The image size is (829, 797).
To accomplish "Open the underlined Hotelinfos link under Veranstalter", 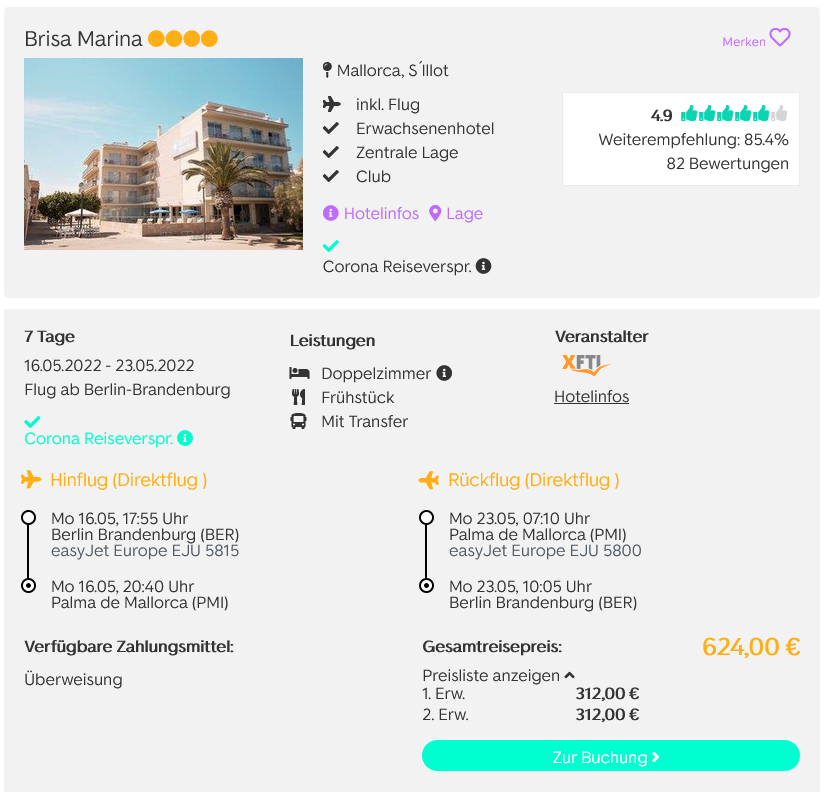I will click(x=592, y=397).
